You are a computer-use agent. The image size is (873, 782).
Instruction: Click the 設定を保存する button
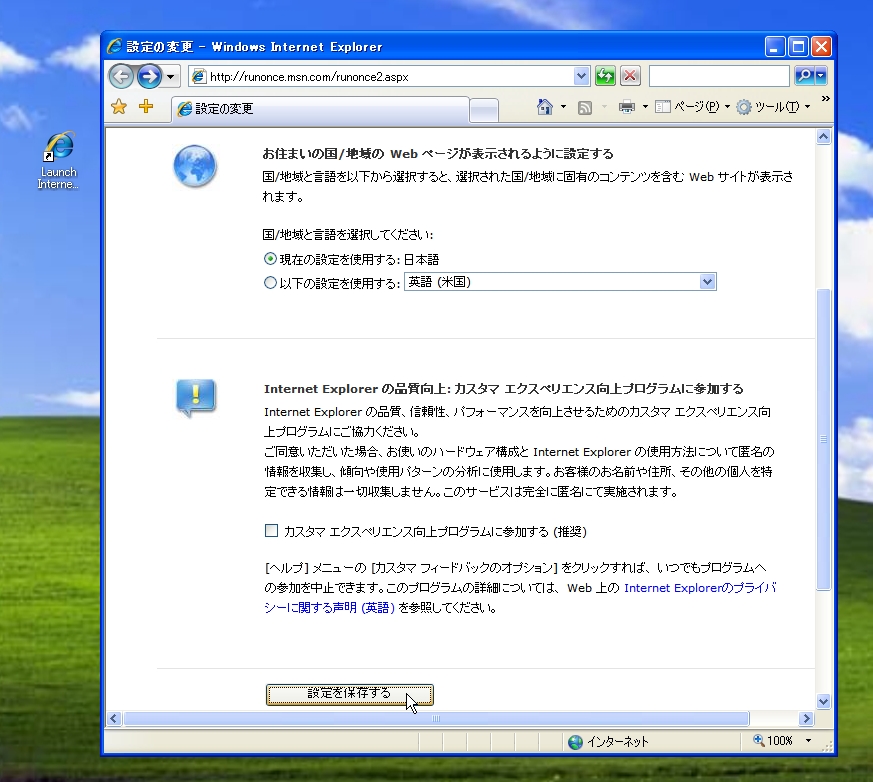click(x=350, y=694)
